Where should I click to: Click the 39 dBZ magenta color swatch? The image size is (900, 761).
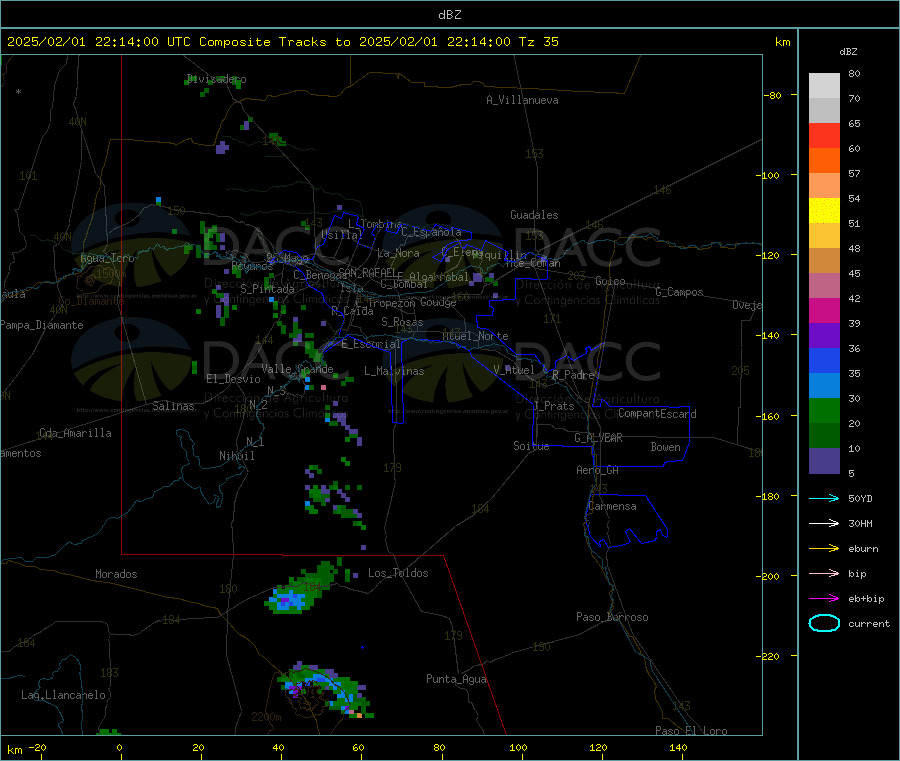[824, 310]
